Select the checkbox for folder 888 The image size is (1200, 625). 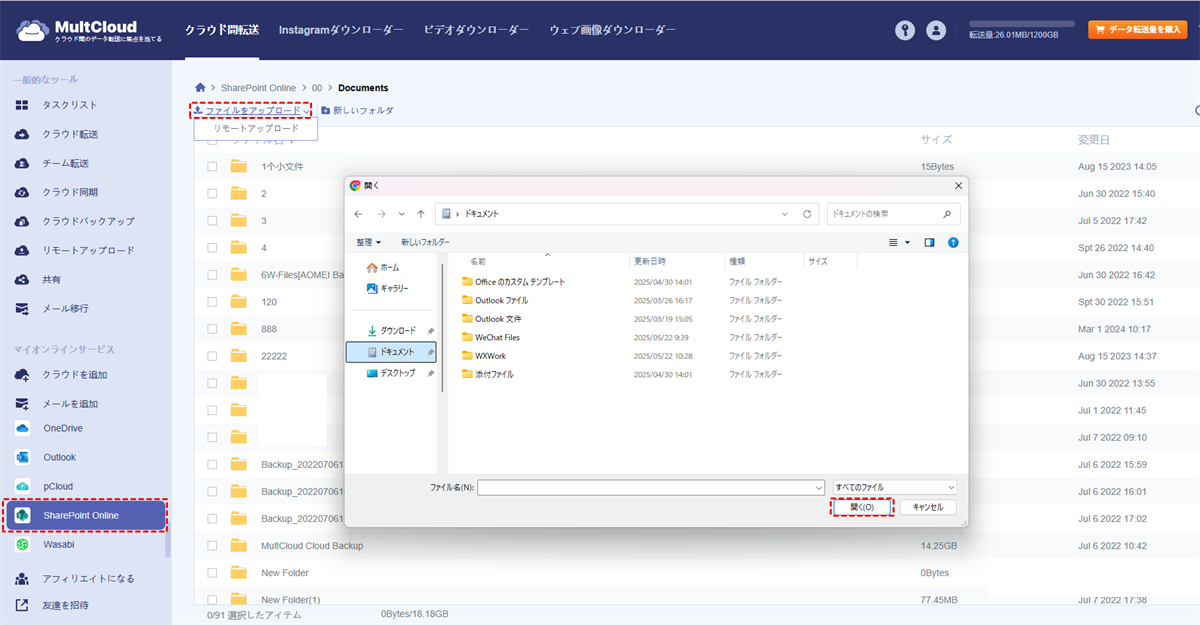click(212, 329)
